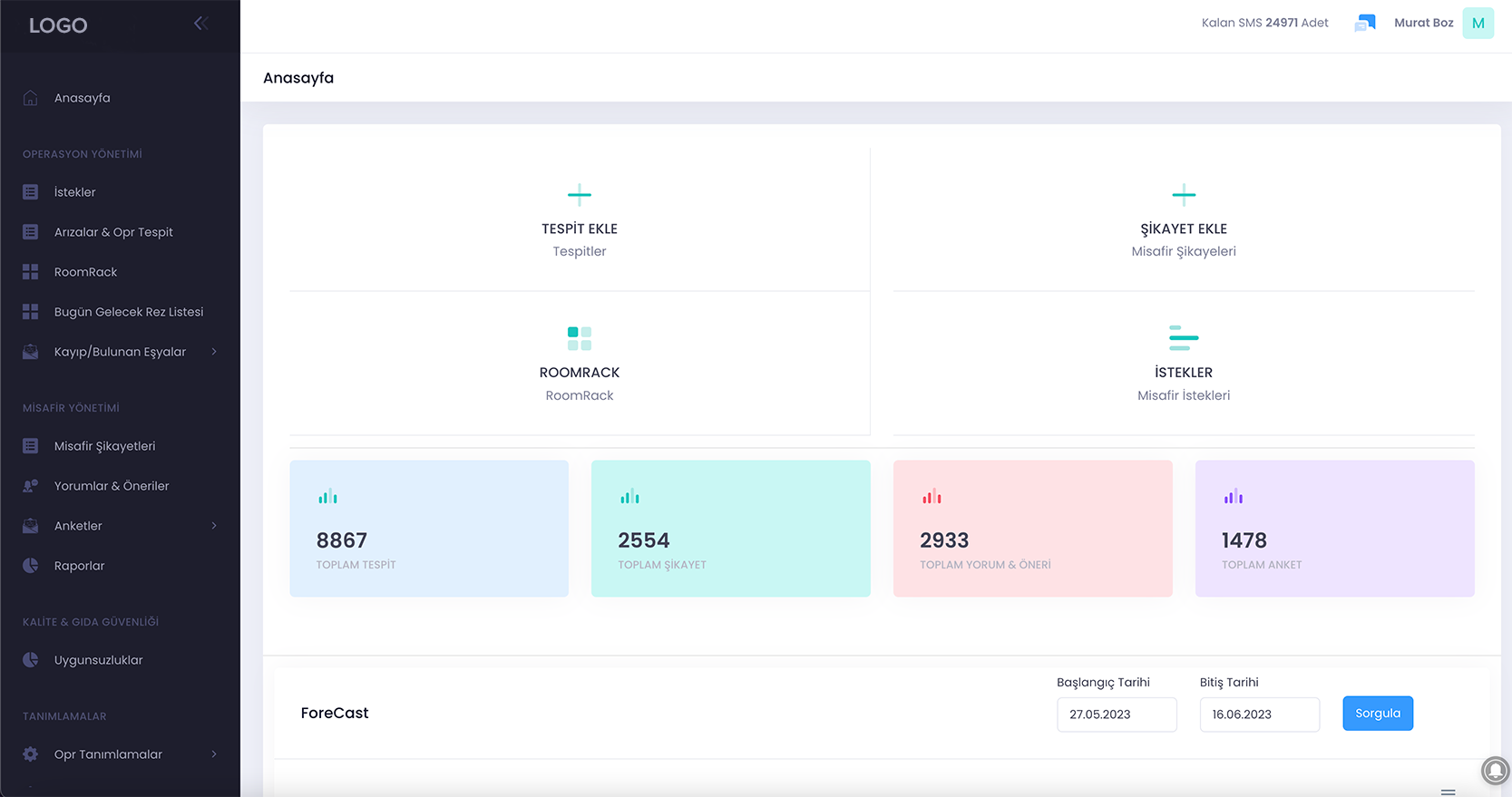Click list icon beside Misafir Şikayetleri

30,446
